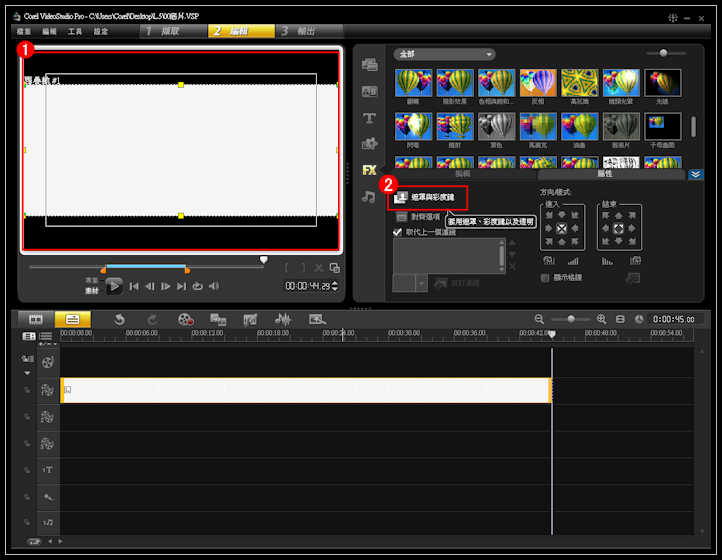Click the Mask & Chroma Key icon
The width and height of the screenshot is (722, 560).
coord(401,197)
